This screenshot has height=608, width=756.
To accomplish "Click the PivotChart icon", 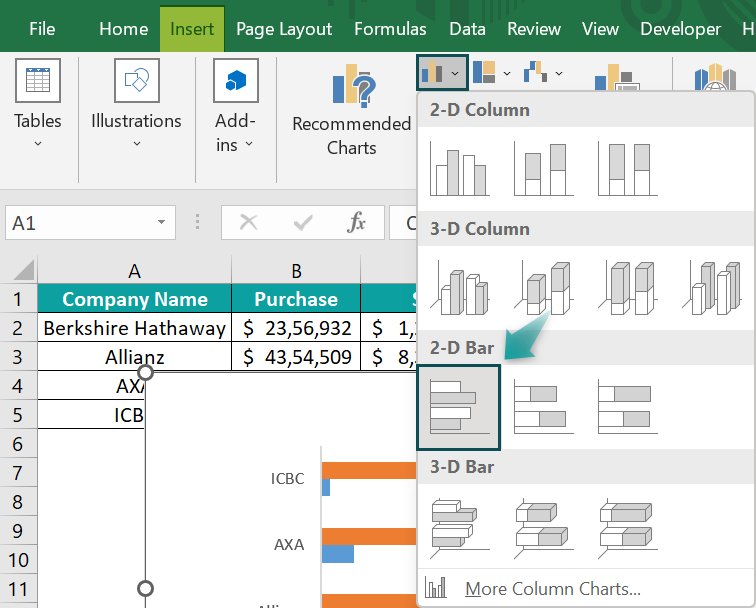I will click(x=617, y=77).
